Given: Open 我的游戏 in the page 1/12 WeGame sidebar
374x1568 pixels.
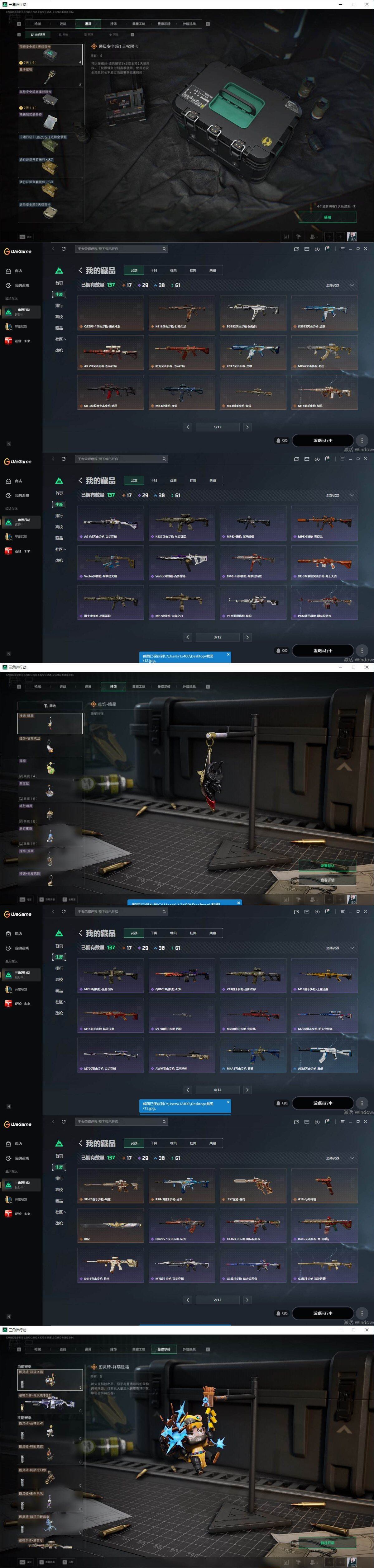Looking at the screenshot, I should 21,285.
